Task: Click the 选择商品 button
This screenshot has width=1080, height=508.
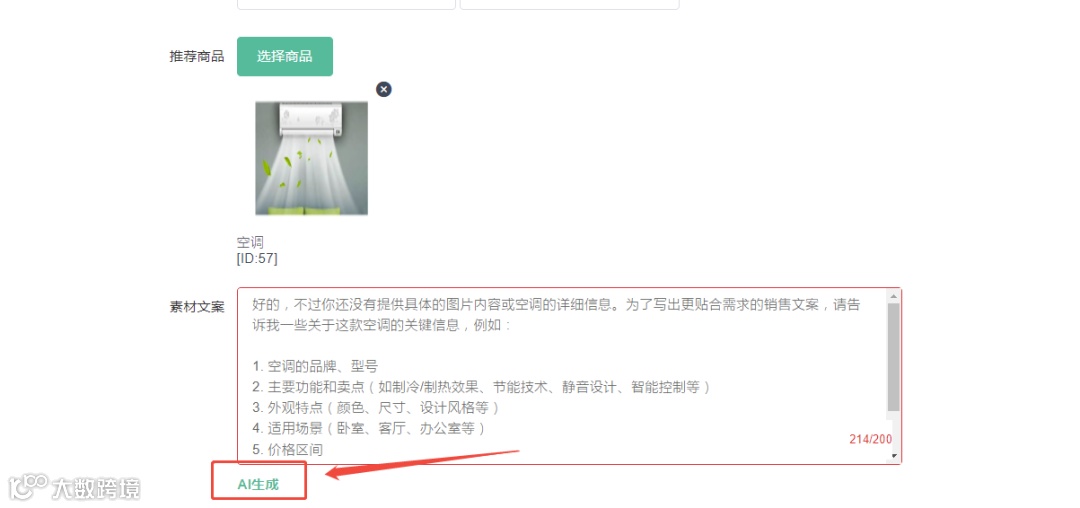Action: pos(284,56)
